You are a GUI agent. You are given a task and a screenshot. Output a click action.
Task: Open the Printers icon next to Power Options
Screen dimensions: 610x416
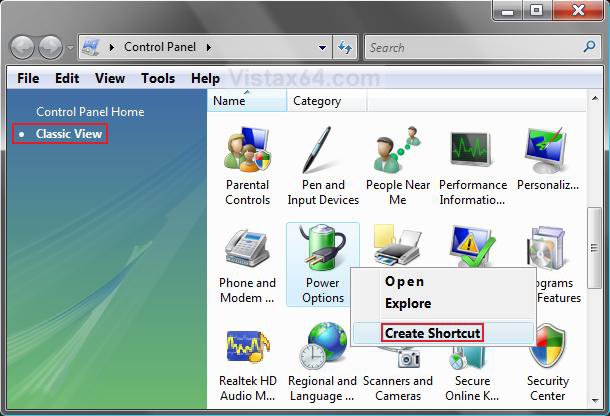point(398,246)
